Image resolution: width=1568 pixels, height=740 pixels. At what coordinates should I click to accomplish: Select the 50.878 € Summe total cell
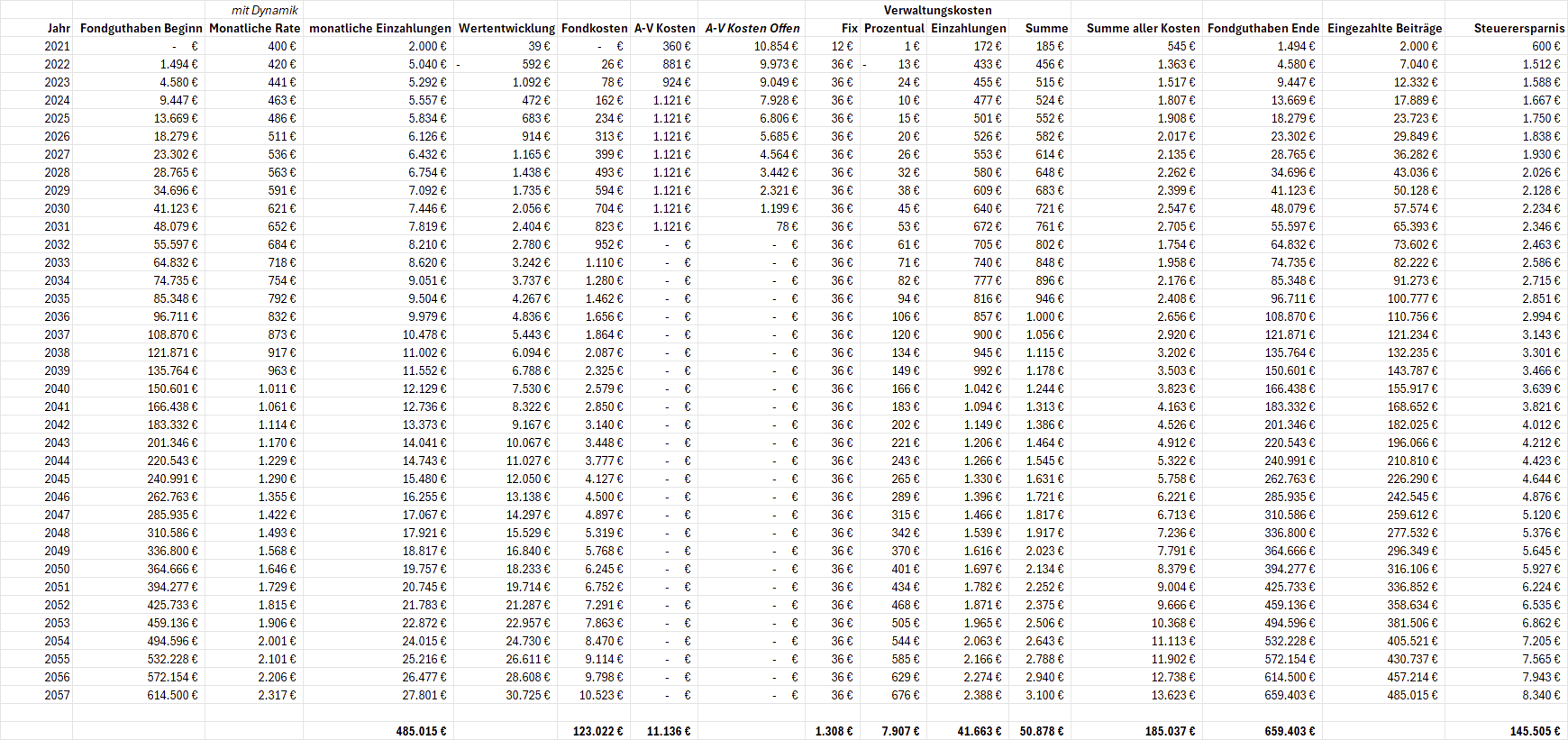1041,731
